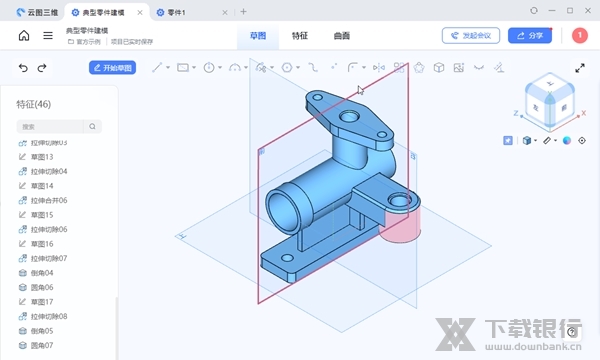Redo the last action
Image resolution: width=600 pixels, height=360 pixels.
[42, 68]
